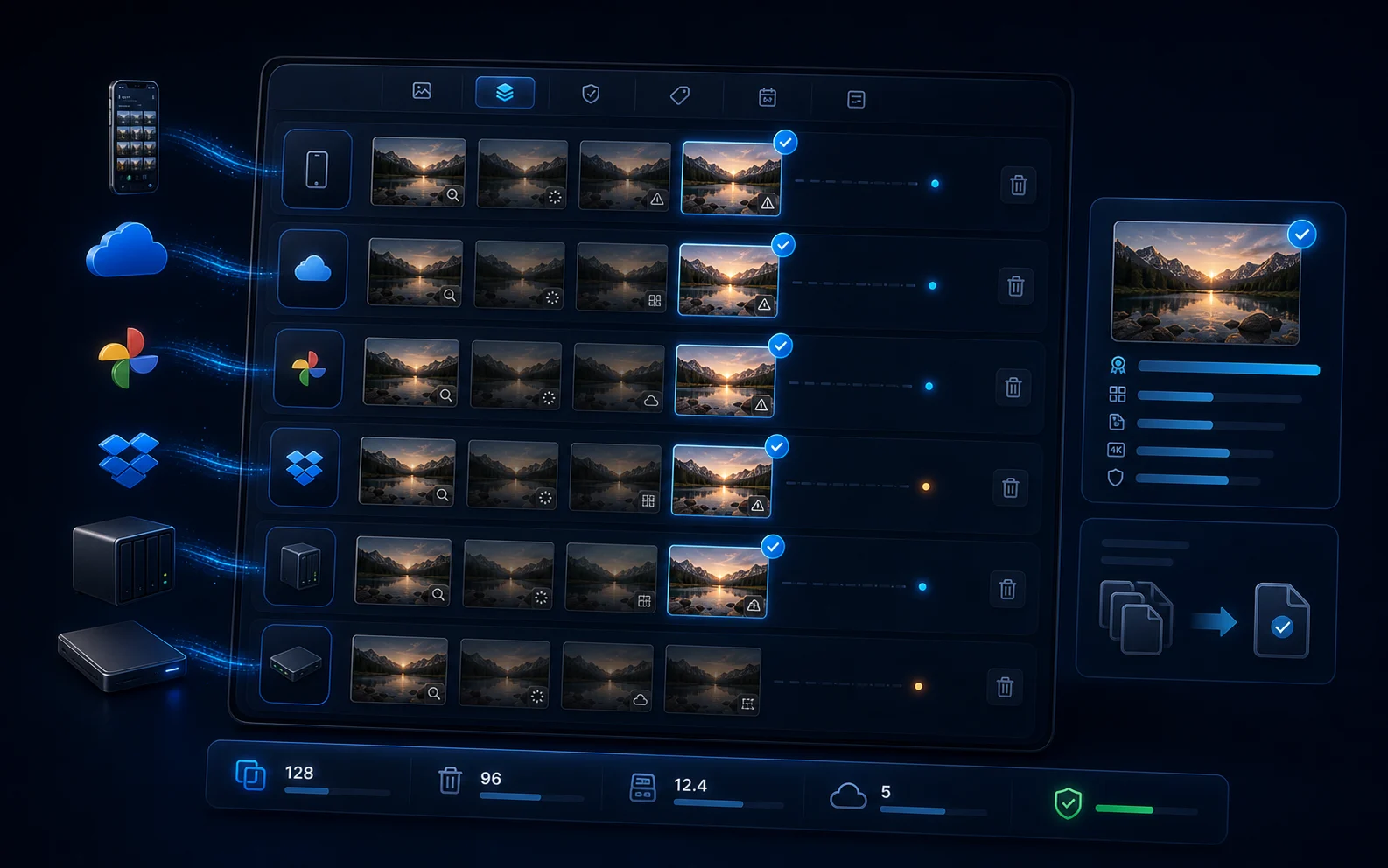Click the loading spinner on the phone row's second photo

click(x=555, y=197)
